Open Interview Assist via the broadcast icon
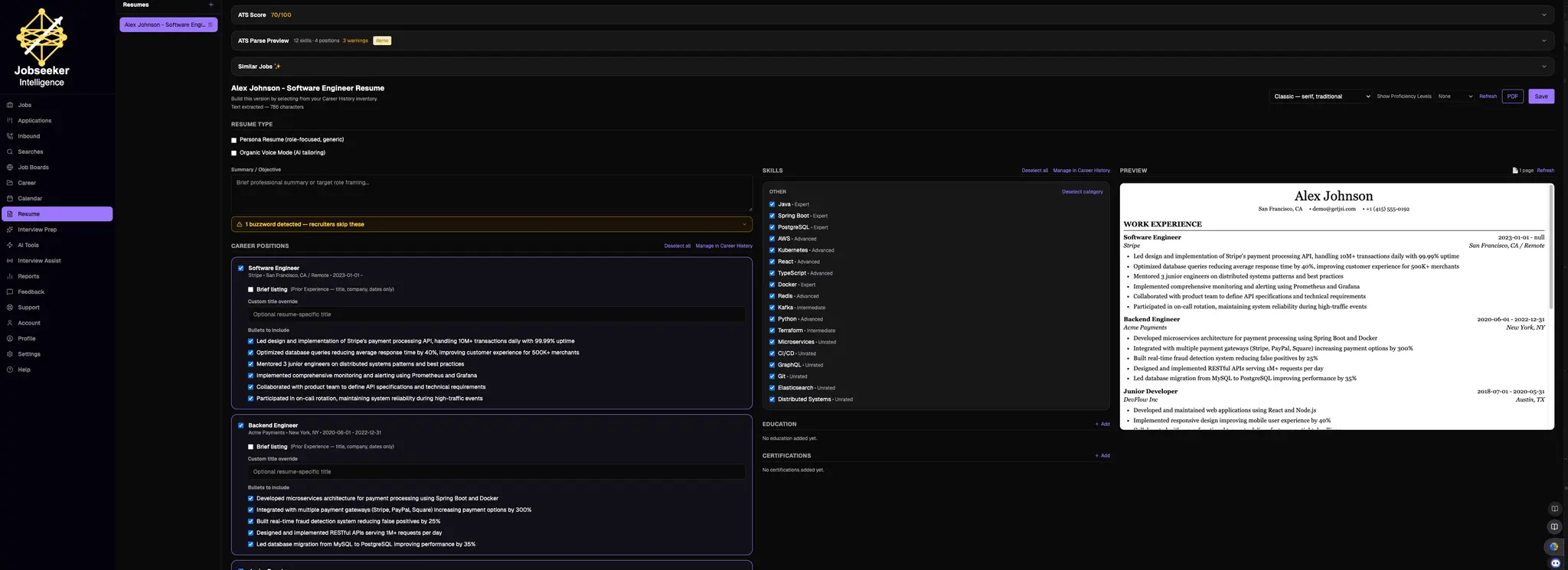Image resolution: width=1568 pixels, height=570 pixels. 10,261
